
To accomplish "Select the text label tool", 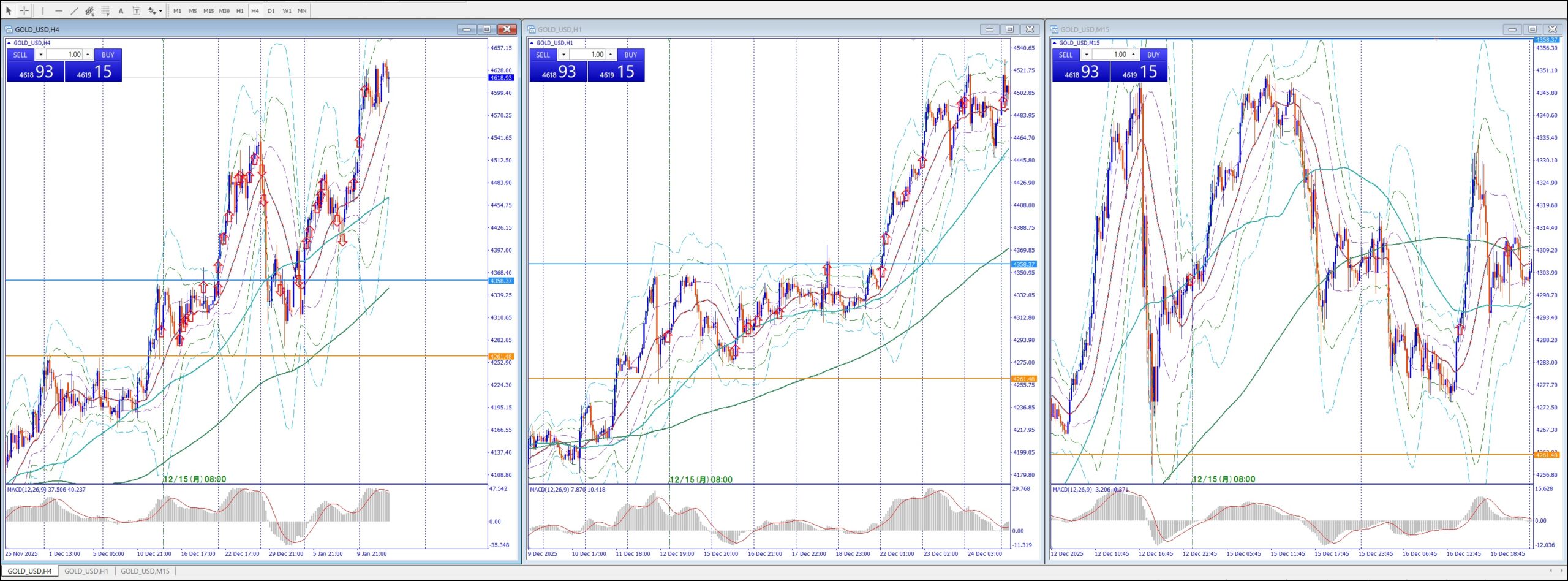I will [x=136, y=10].
